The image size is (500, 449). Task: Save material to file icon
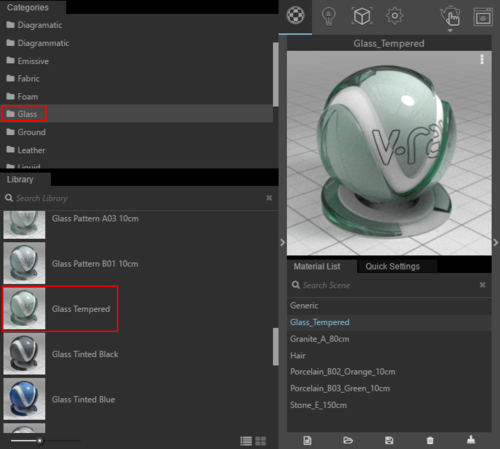(x=389, y=441)
